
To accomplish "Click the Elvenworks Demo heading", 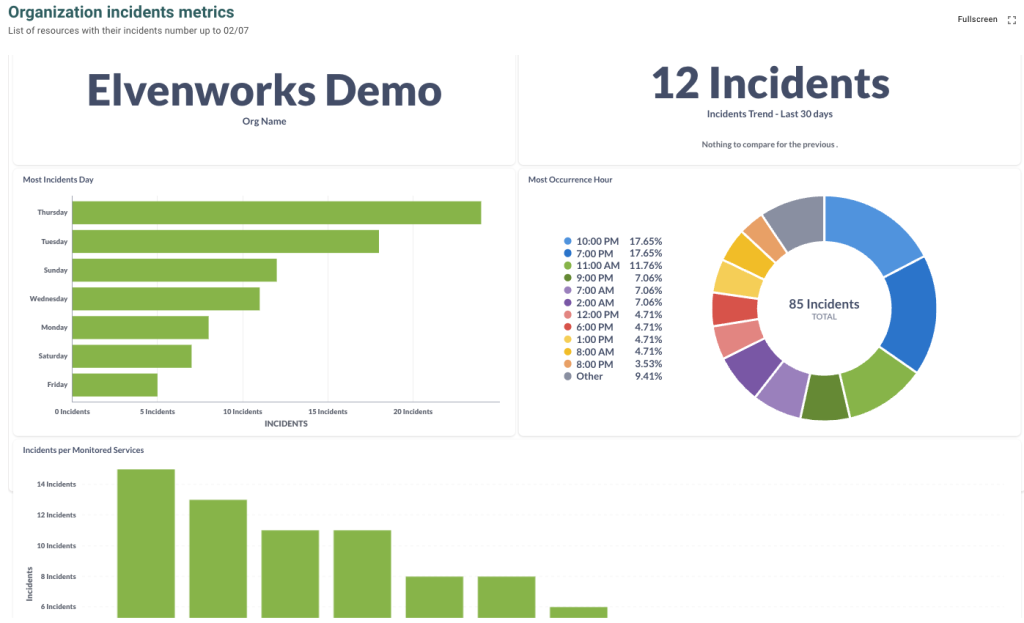I will (x=264, y=90).
